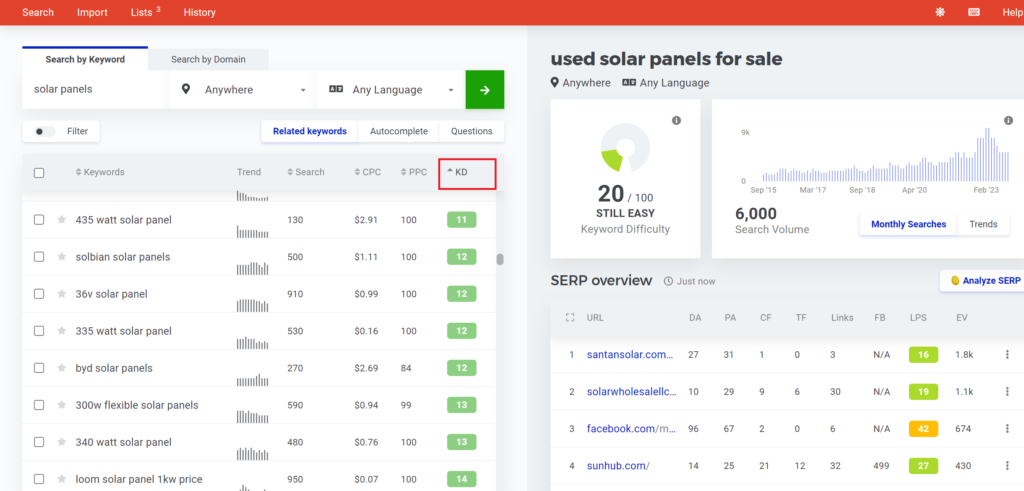Sort by PPC column header
Image resolution: width=1024 pixels, height=491 pixels.
click(413, 172)
